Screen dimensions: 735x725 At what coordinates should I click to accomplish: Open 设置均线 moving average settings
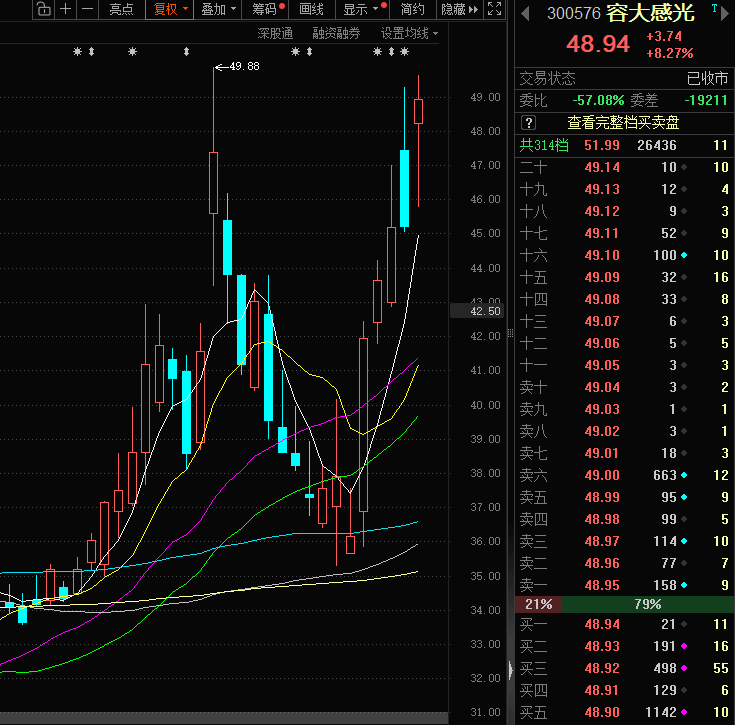click(409, 33)
